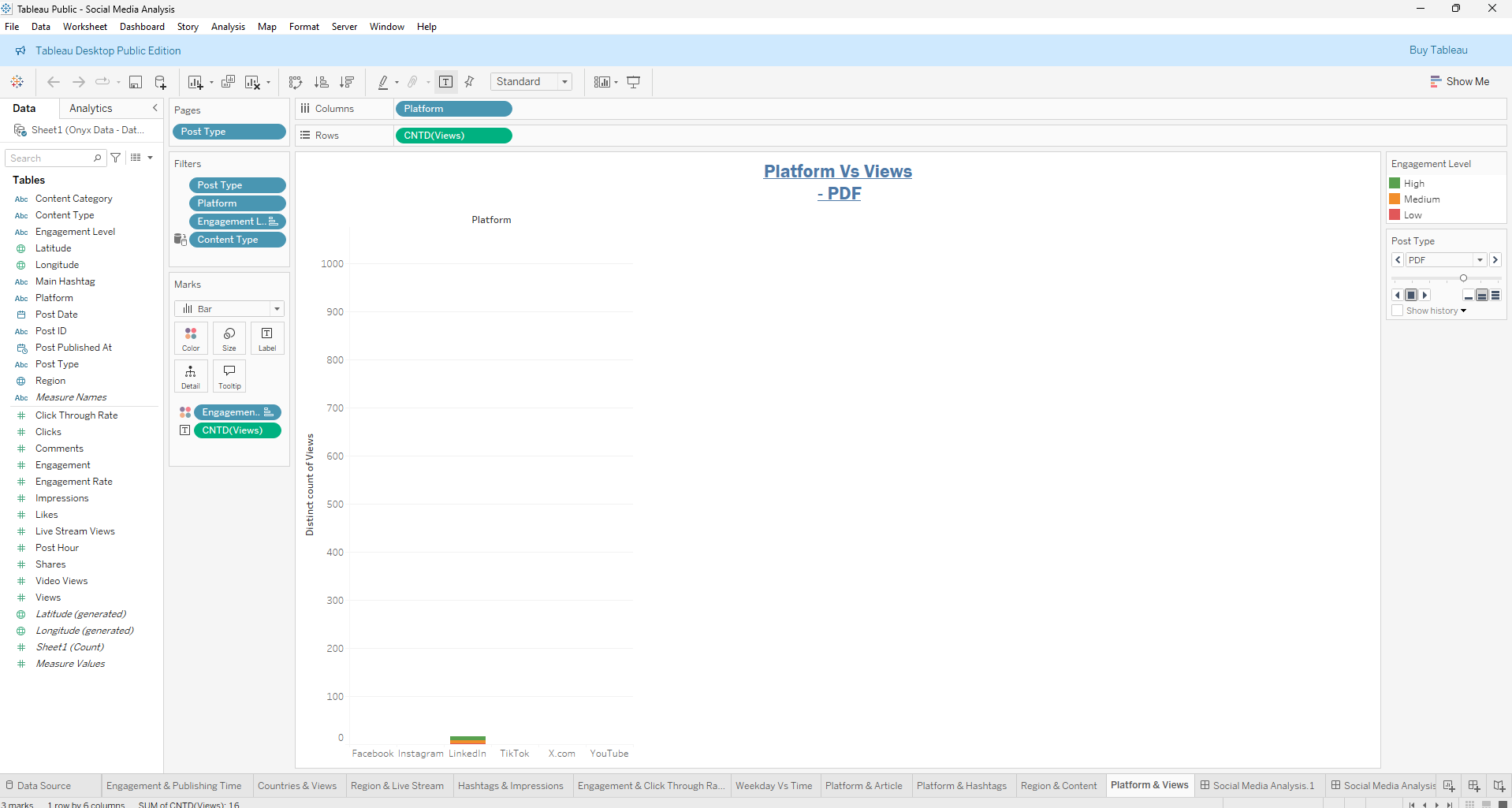The image size is (1512, 808).
Task: Enter Presentation mode icon
Action: 633,82
